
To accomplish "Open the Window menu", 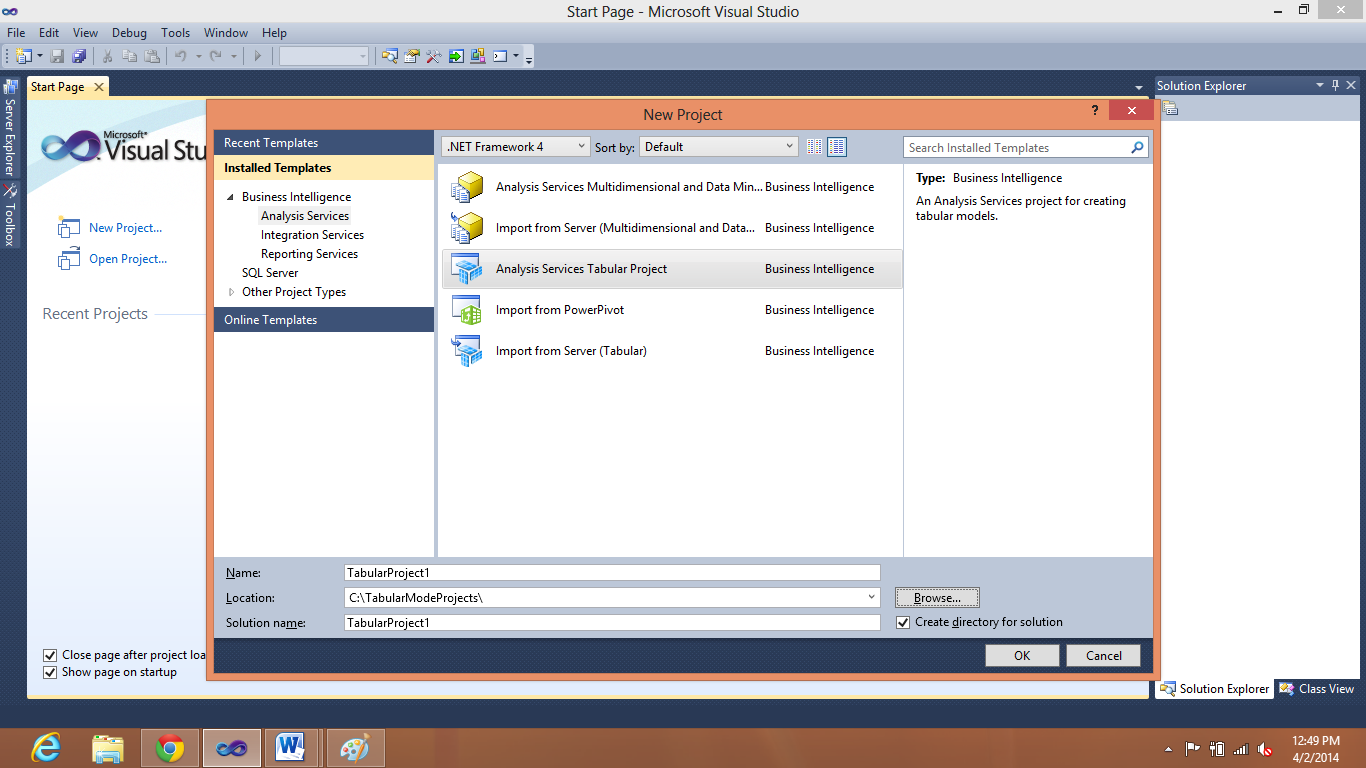I will pyautogui.click(x=226, y=33).
